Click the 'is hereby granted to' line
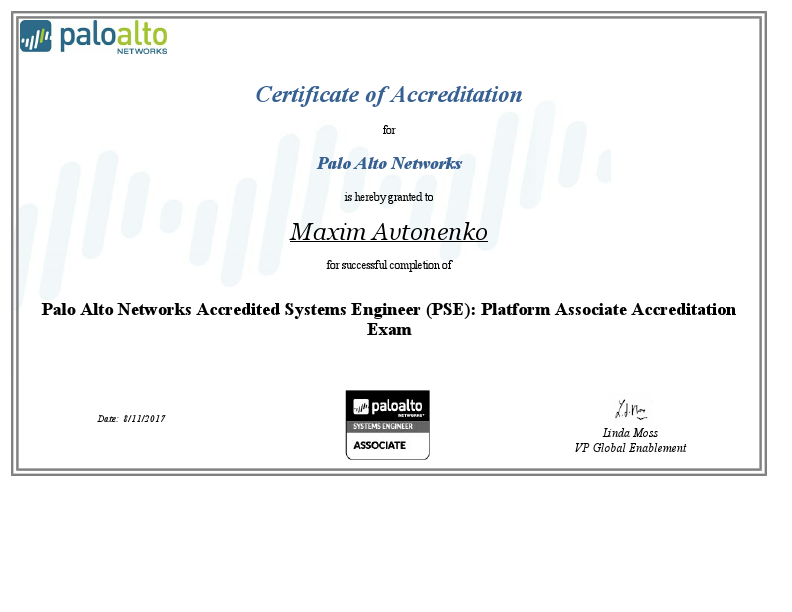This screenshot has width=792, height=612. point(388,197)
